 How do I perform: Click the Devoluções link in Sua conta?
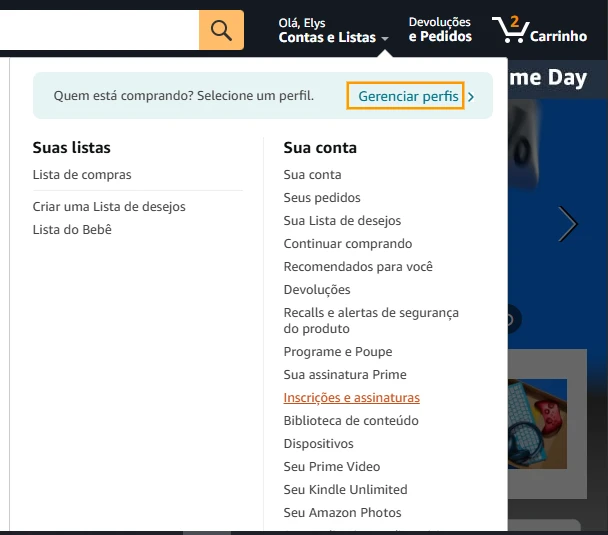click(317, 290)
